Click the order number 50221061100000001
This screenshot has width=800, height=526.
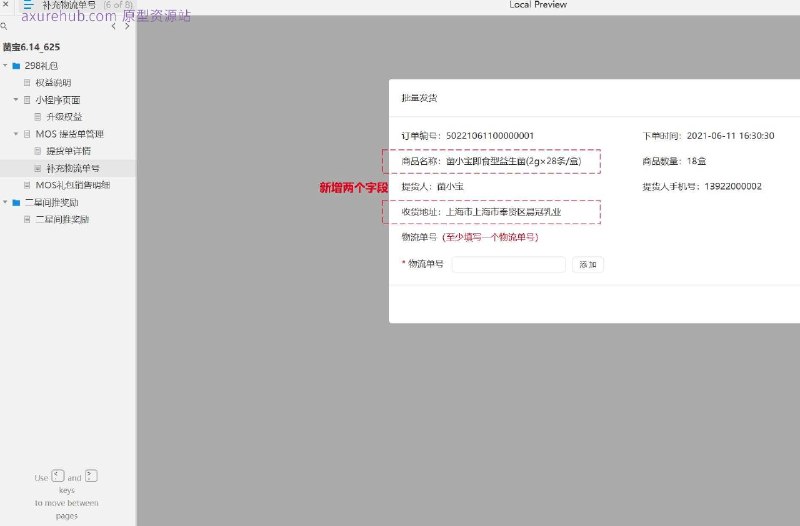(490, 136)
